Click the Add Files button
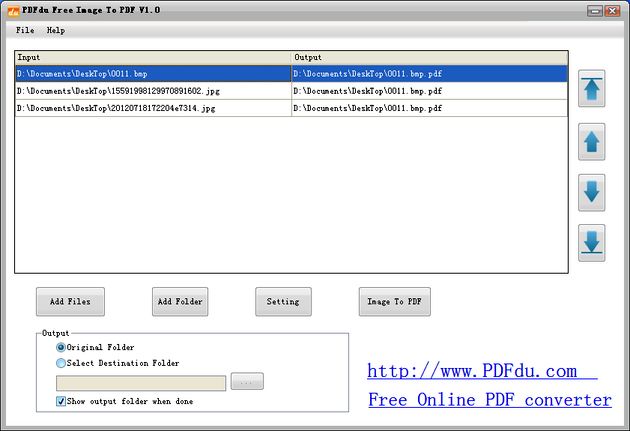The height and width of the screenshot is (431, 630). pyautogui.click(x=70, y=302)
